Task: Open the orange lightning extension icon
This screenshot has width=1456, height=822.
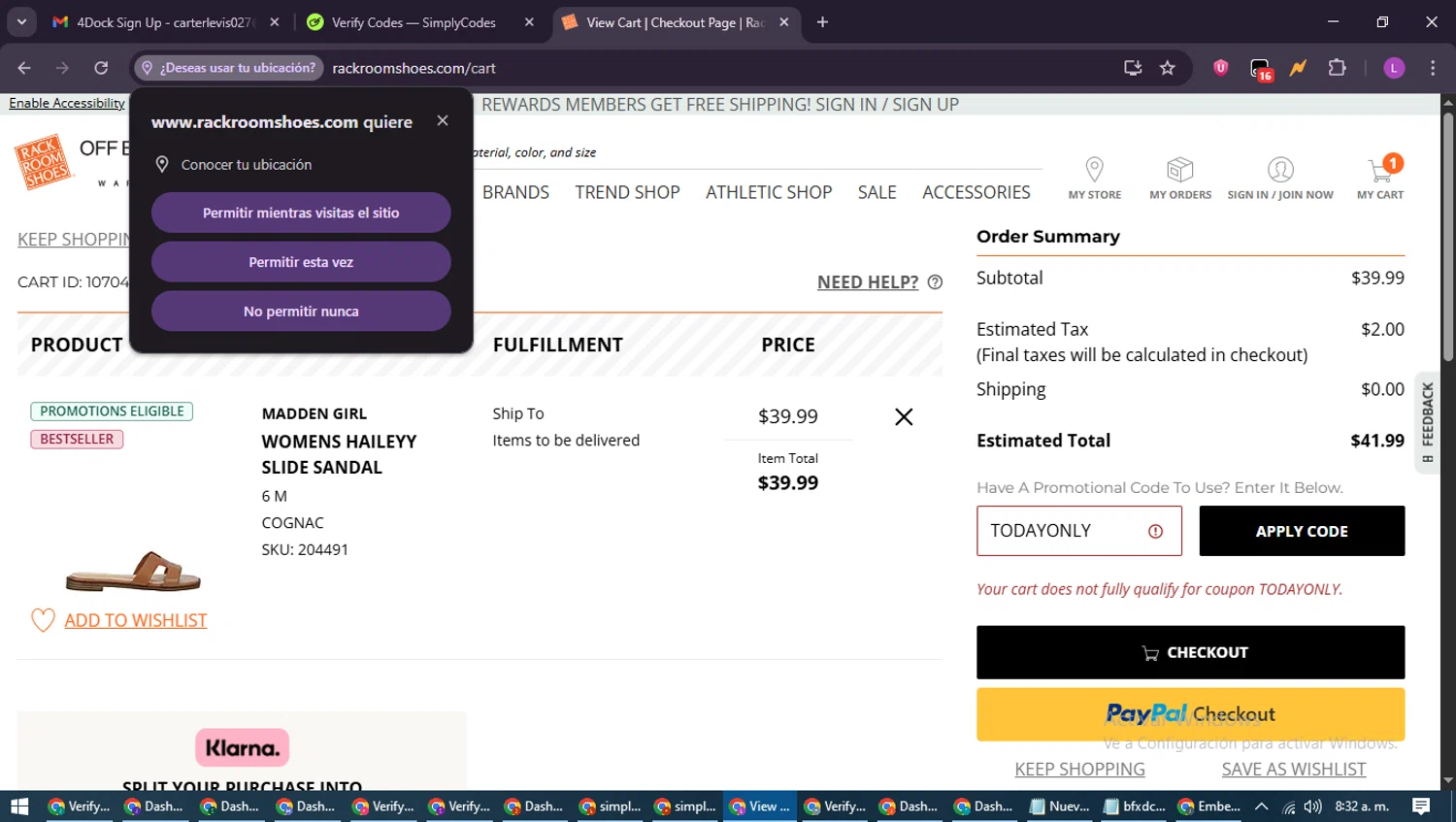Action: pos(1298,68)
